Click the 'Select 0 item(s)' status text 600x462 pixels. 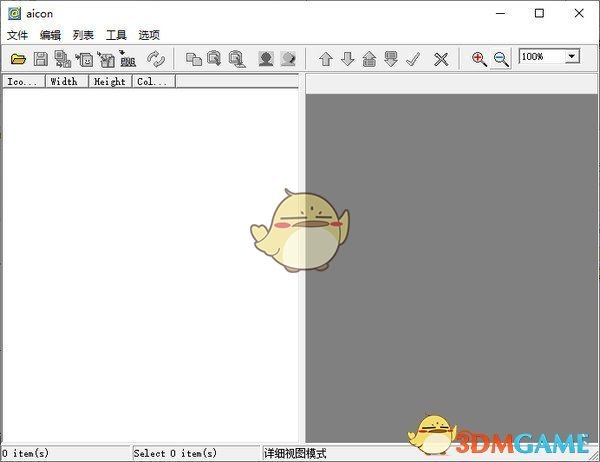coord(175,454)
